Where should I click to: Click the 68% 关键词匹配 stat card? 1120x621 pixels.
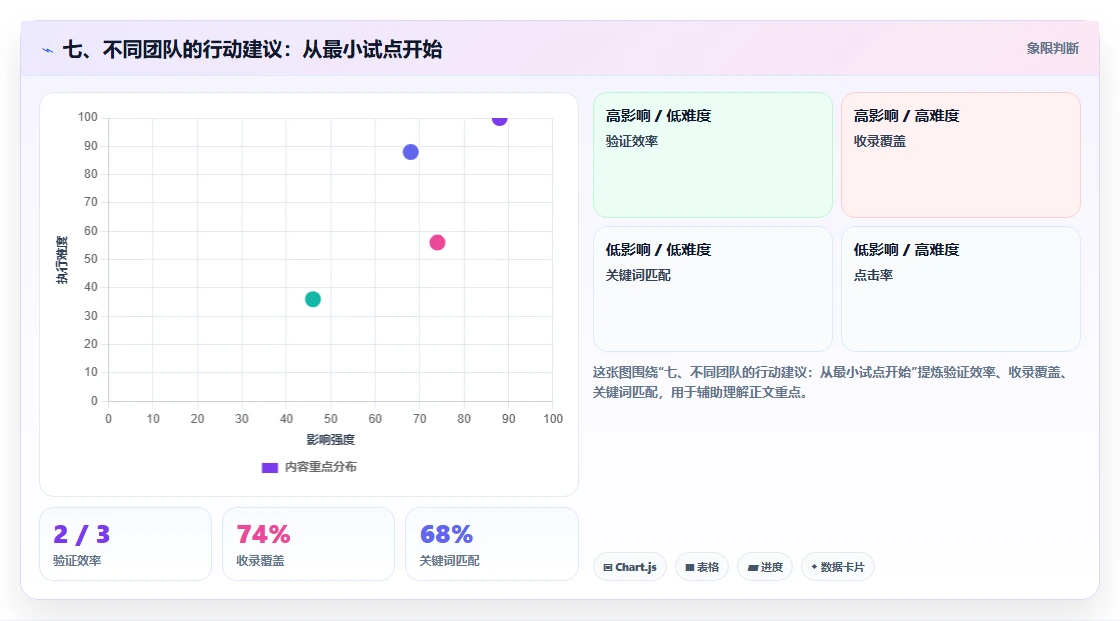[x=491, y=545]
